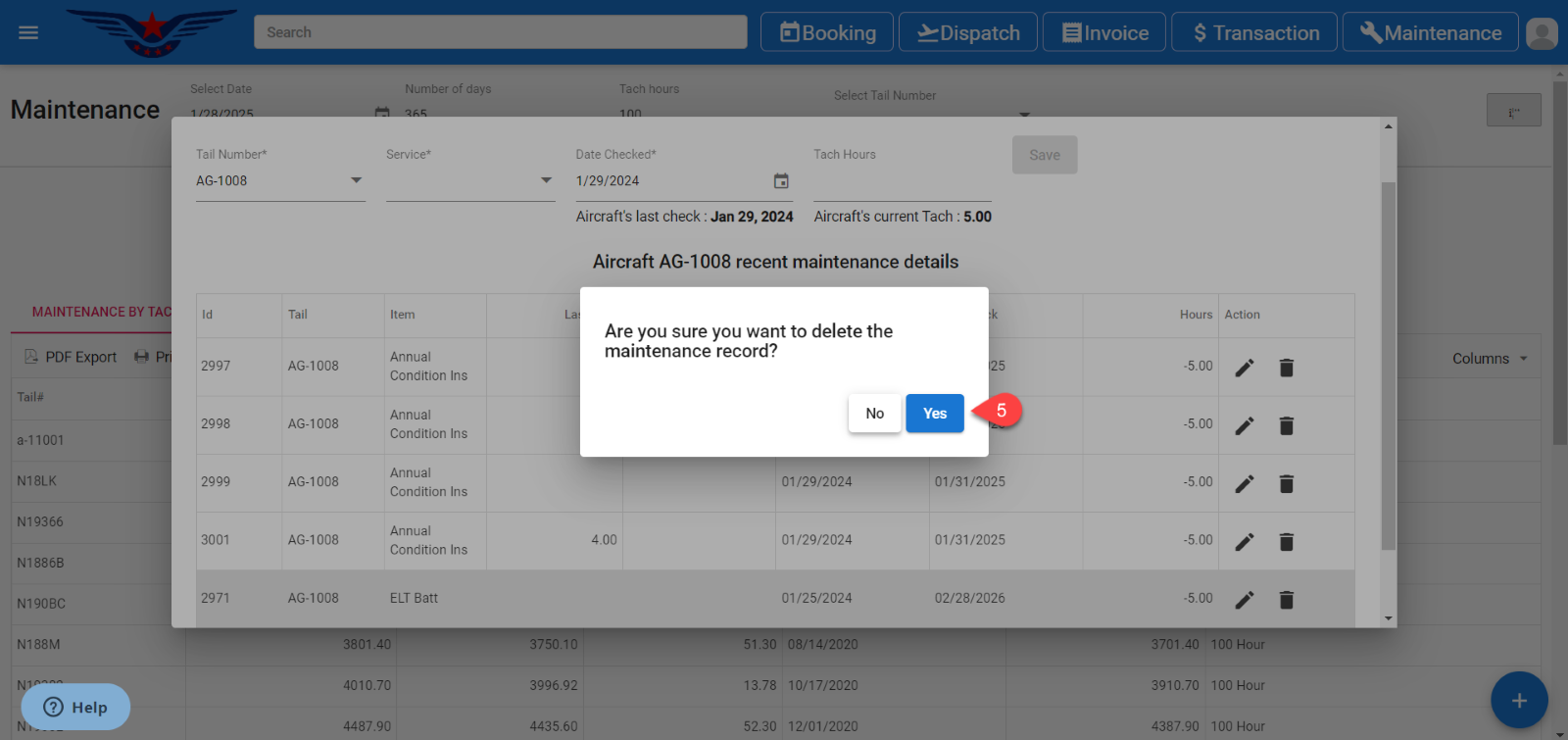Screen dimensions: 1568x740
Task: Confirm deletion by clicking Yes
Action: pos(934,414)
